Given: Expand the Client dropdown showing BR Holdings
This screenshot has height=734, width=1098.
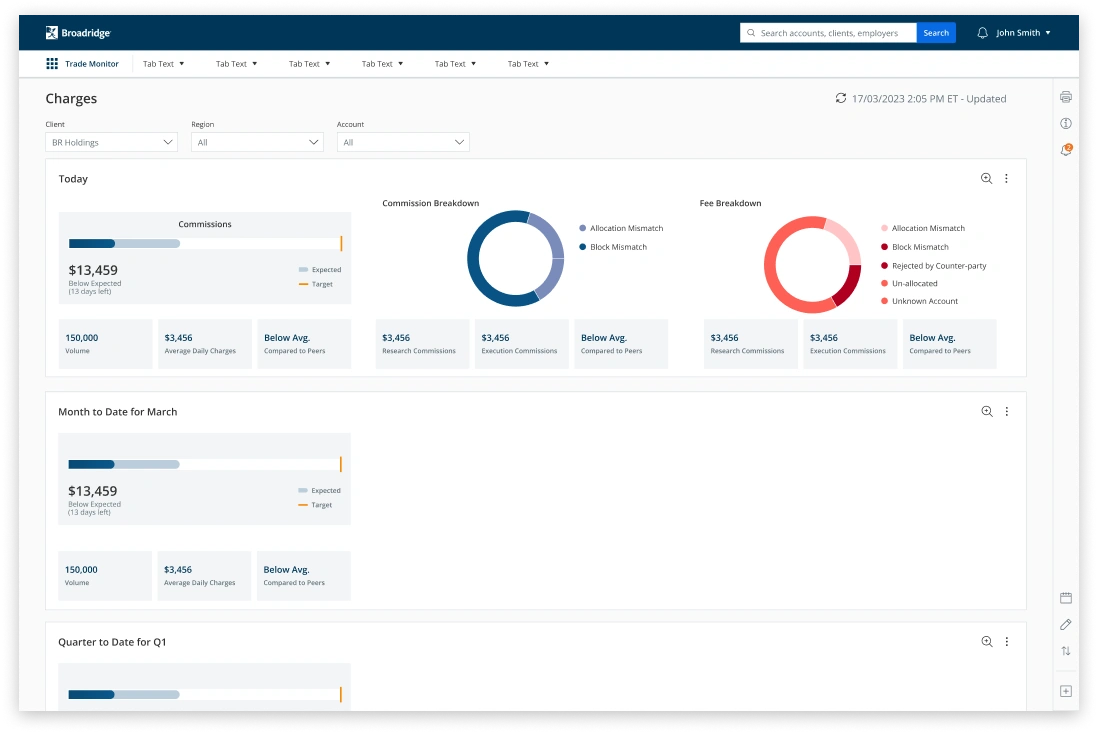Looking at the screenshot, I should (110, 141).
